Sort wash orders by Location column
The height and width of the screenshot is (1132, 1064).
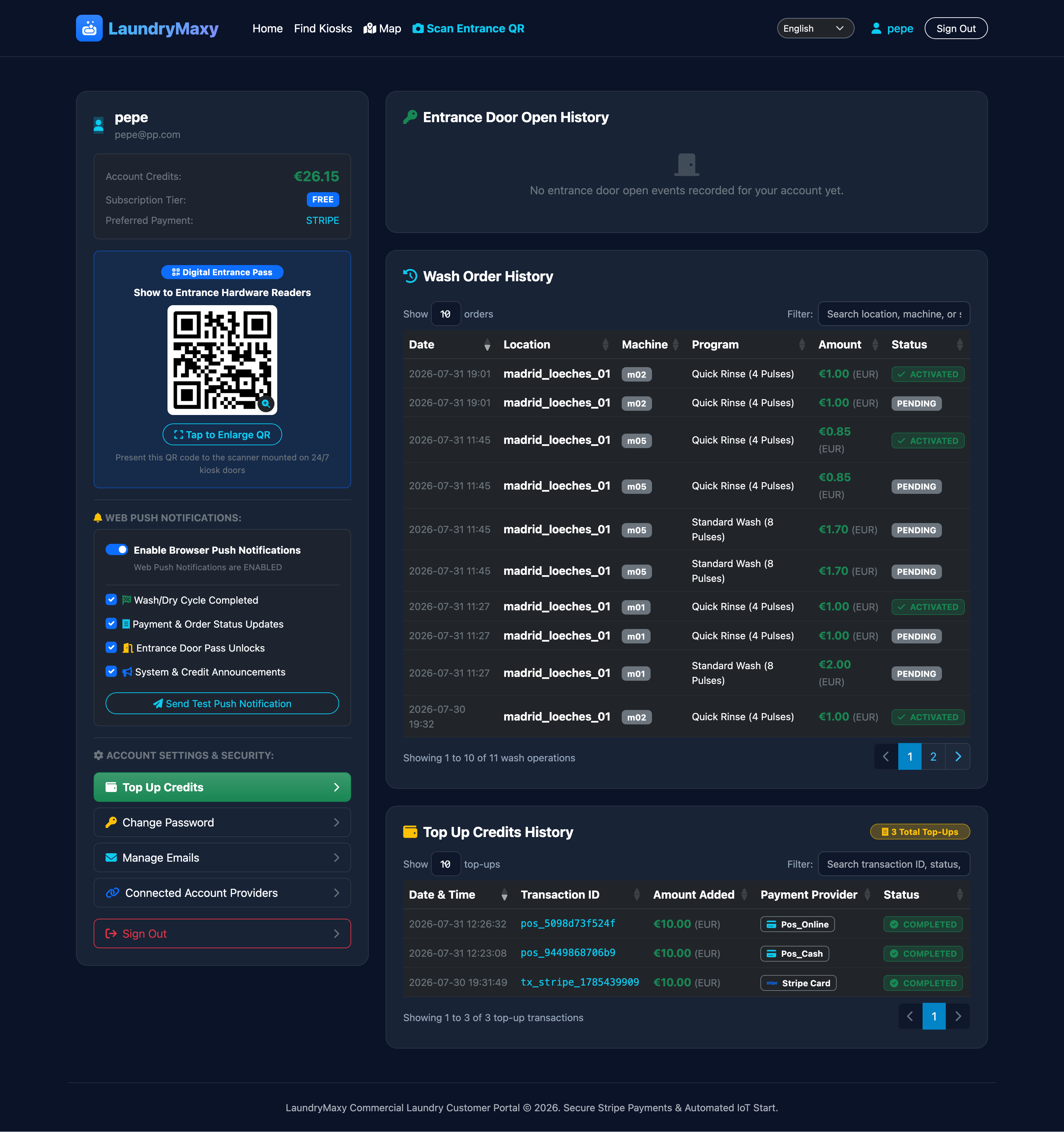556,345
